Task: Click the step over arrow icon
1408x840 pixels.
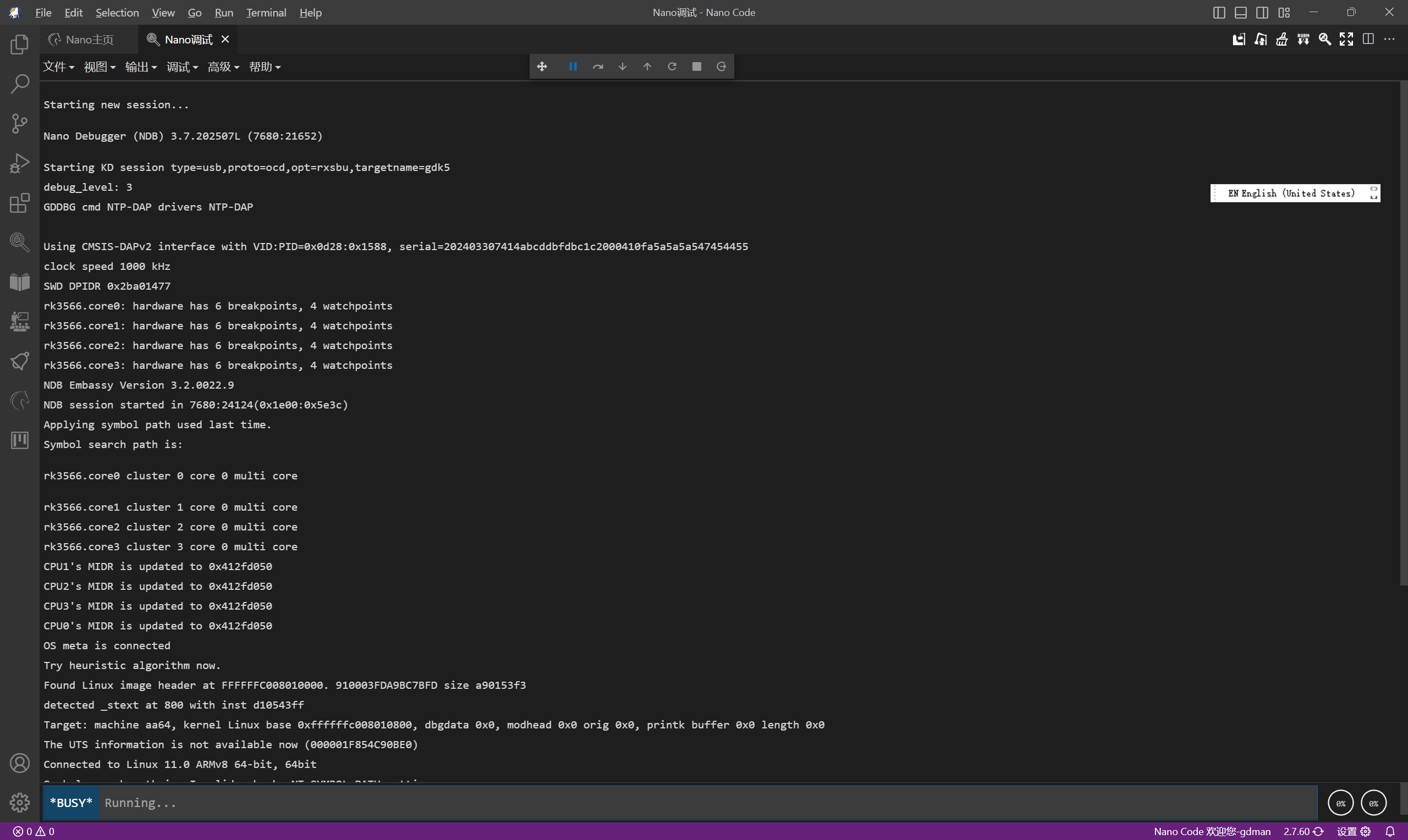Action: click(597, 67)
